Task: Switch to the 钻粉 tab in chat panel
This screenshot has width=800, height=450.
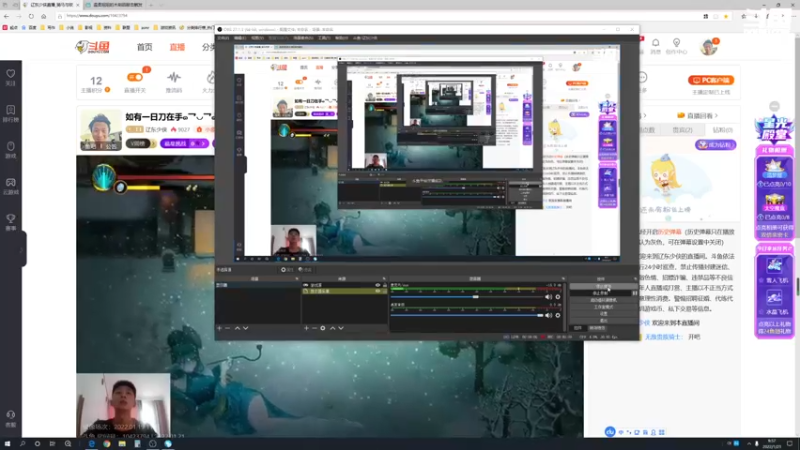Action: (x=722, y=130)
